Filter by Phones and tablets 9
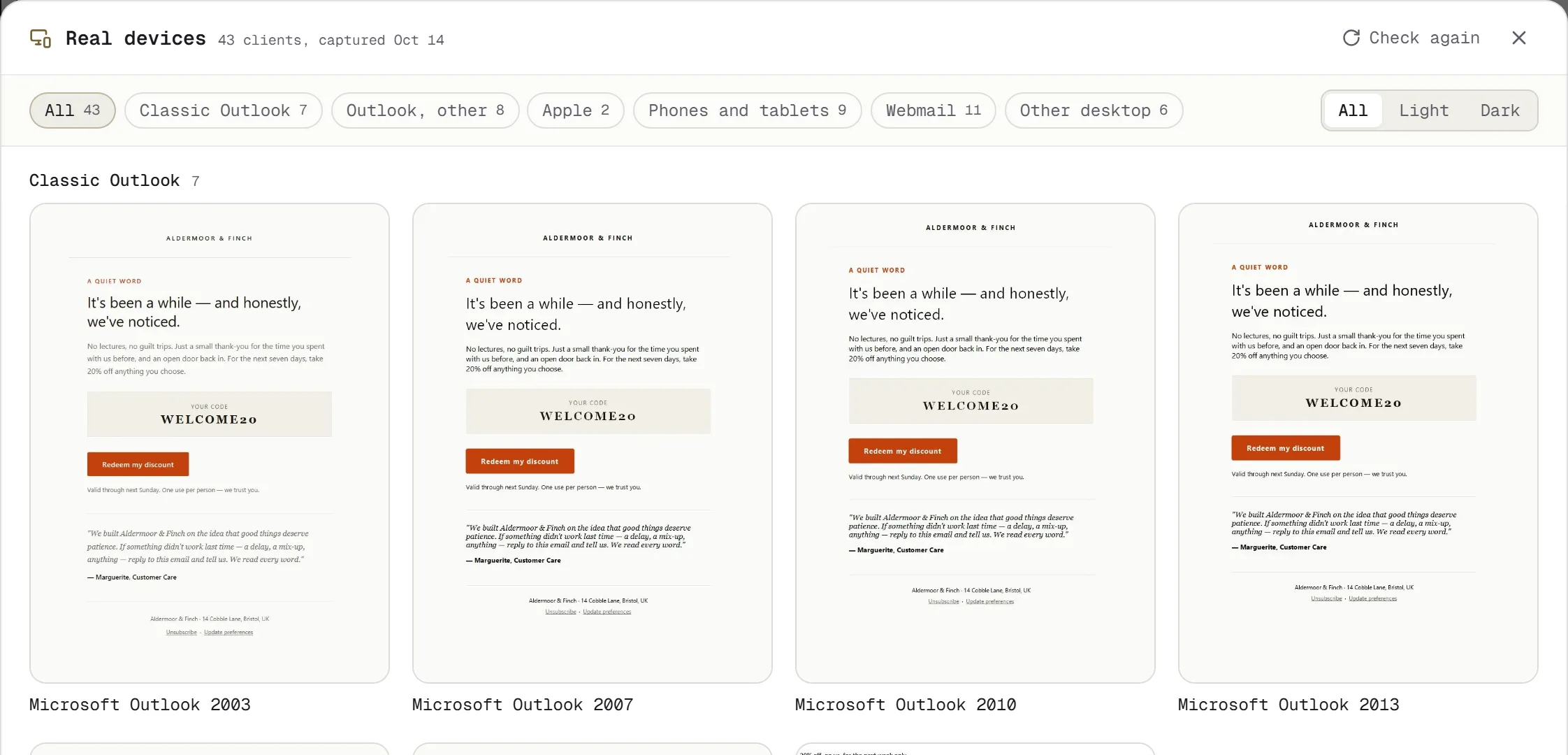This screenshot has width=1568, height=755. 748,110
